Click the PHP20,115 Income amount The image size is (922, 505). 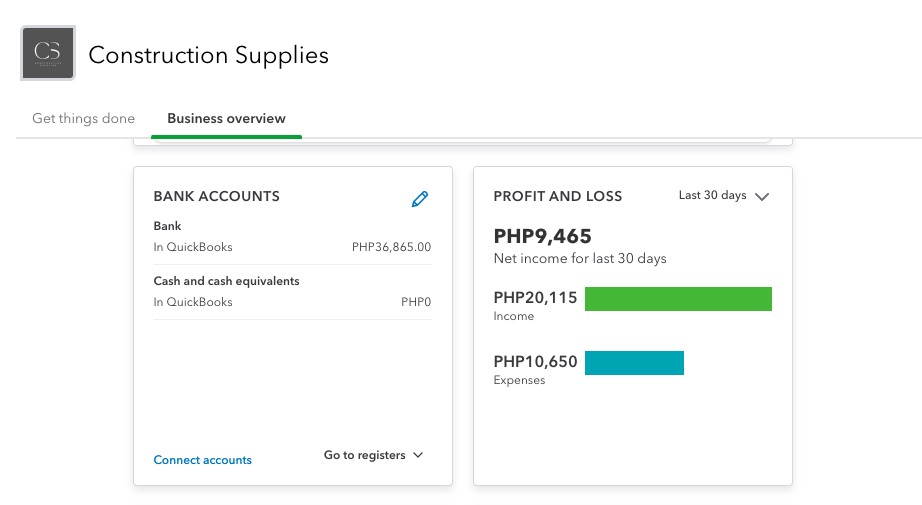pos(535,297)
